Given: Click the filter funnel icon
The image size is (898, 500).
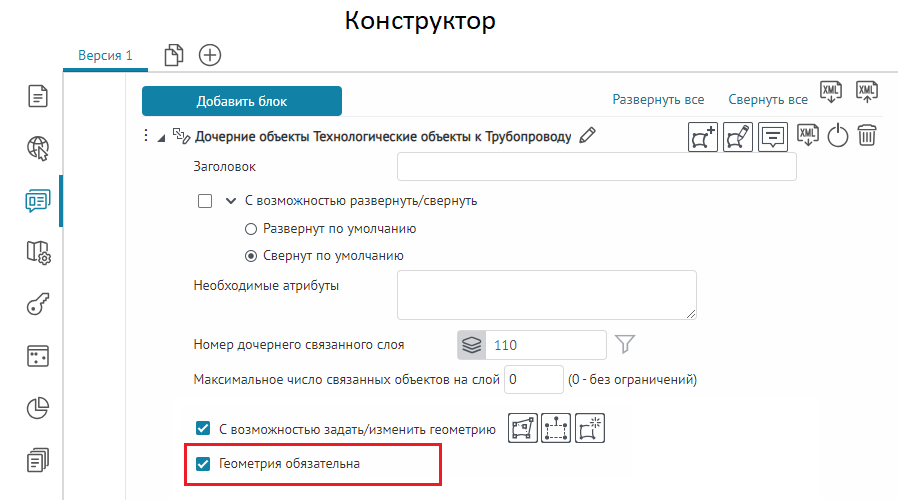Looking at the screenshot, I should pyautogui.click(x=625, y=345).
